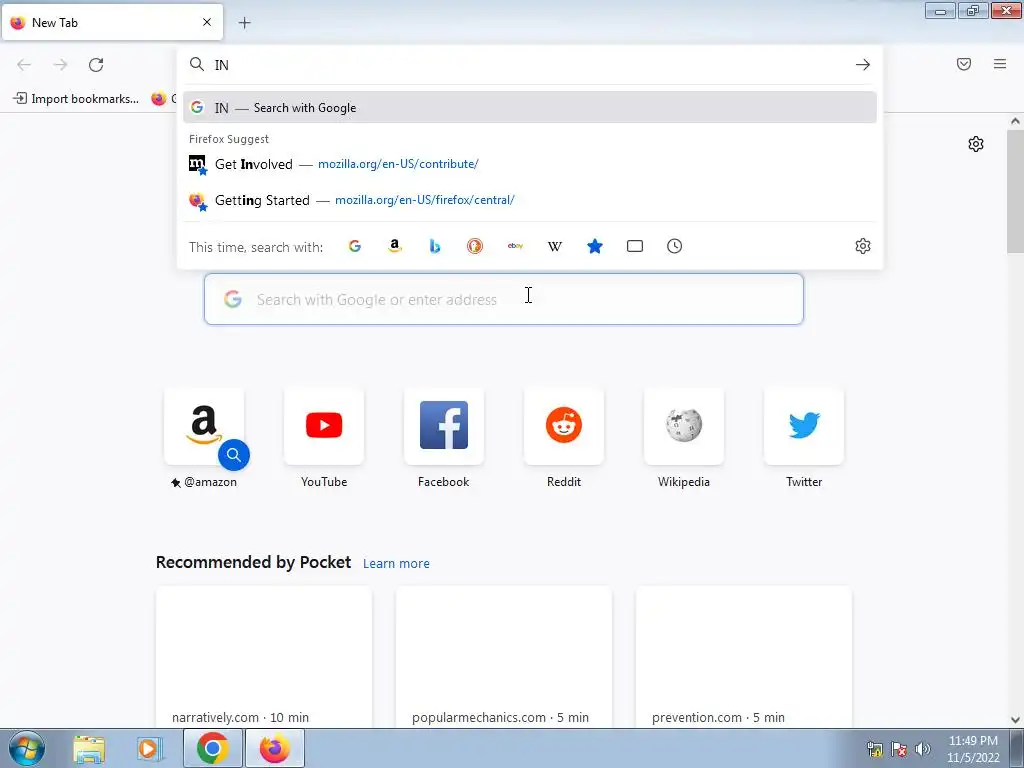Click the address bar text field
This screenshot has width=1024, height=768.
pyautogui.click(x=529, y=65)
